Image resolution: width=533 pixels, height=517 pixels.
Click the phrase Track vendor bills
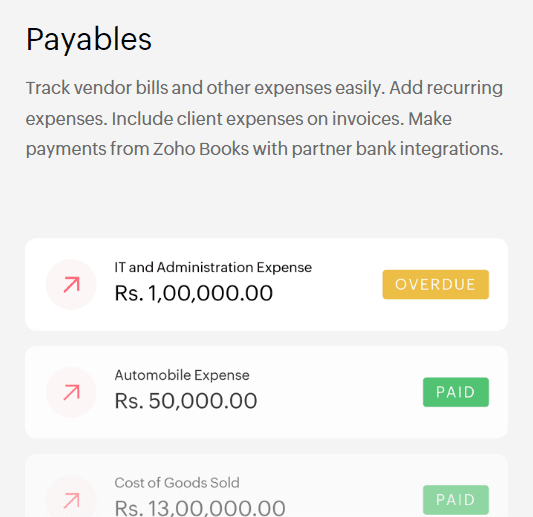[97, 88]
